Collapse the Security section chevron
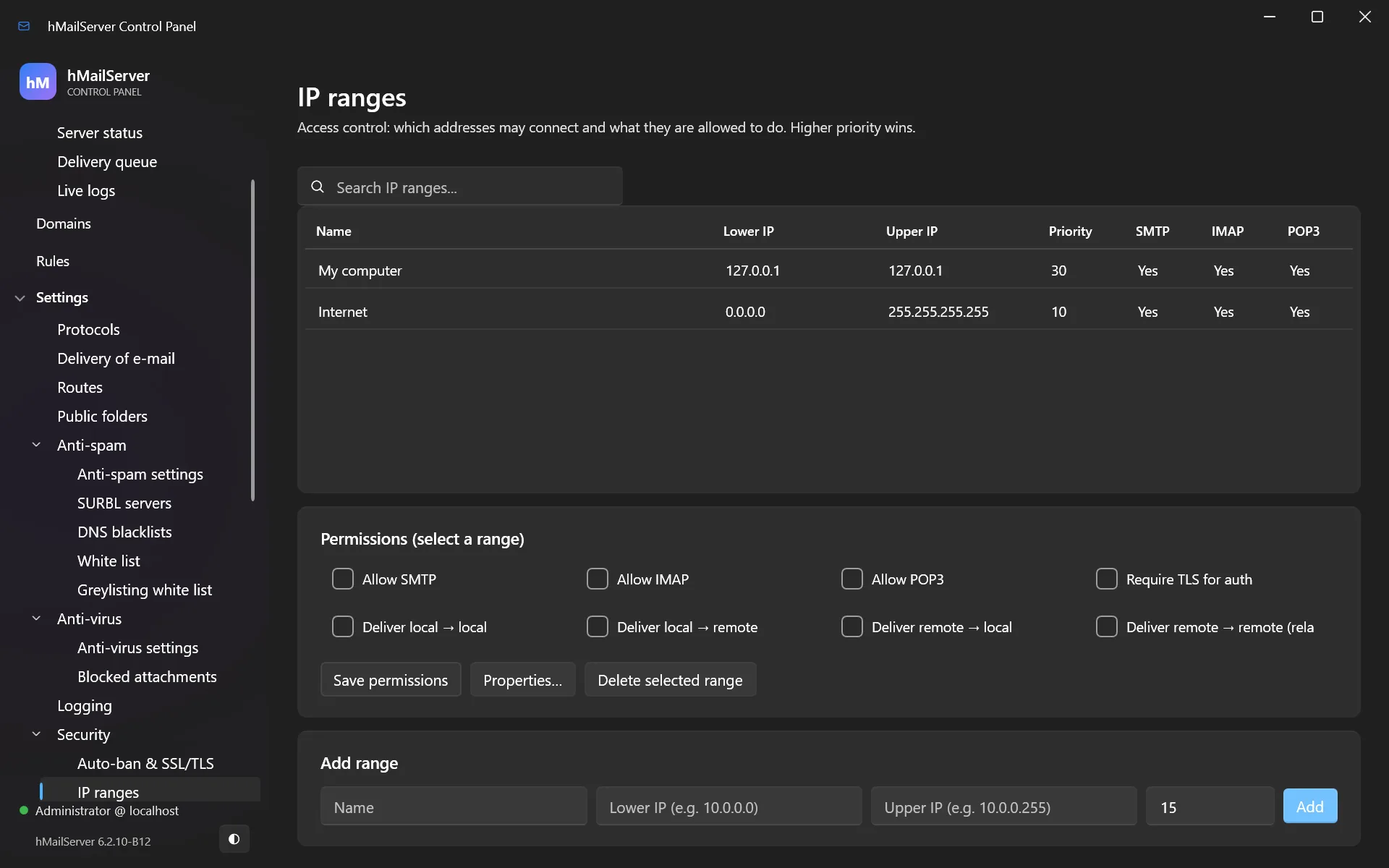Viewport: 1389px width, 868px height. [x=36, y=734]
